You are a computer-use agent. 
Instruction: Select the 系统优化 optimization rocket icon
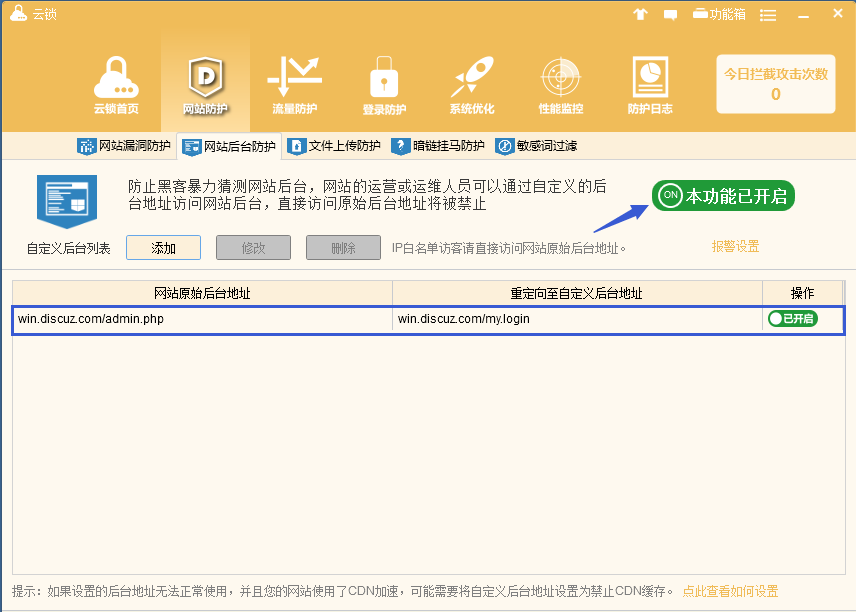click(471, 78)
